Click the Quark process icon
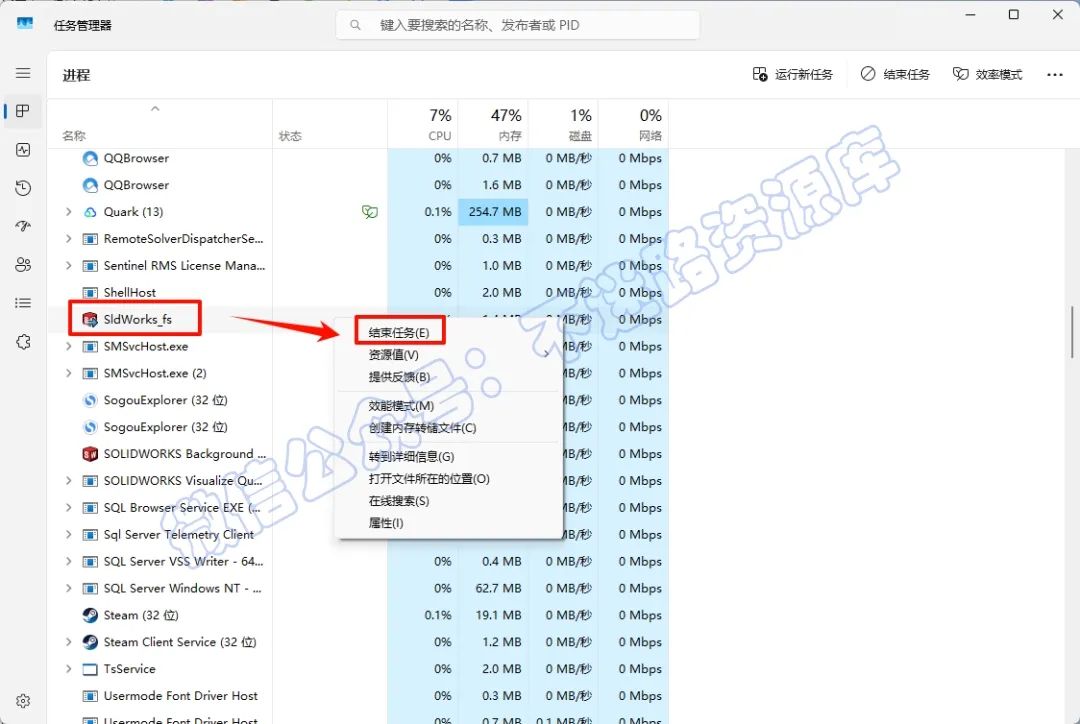1080x724 pixels. 90,212
